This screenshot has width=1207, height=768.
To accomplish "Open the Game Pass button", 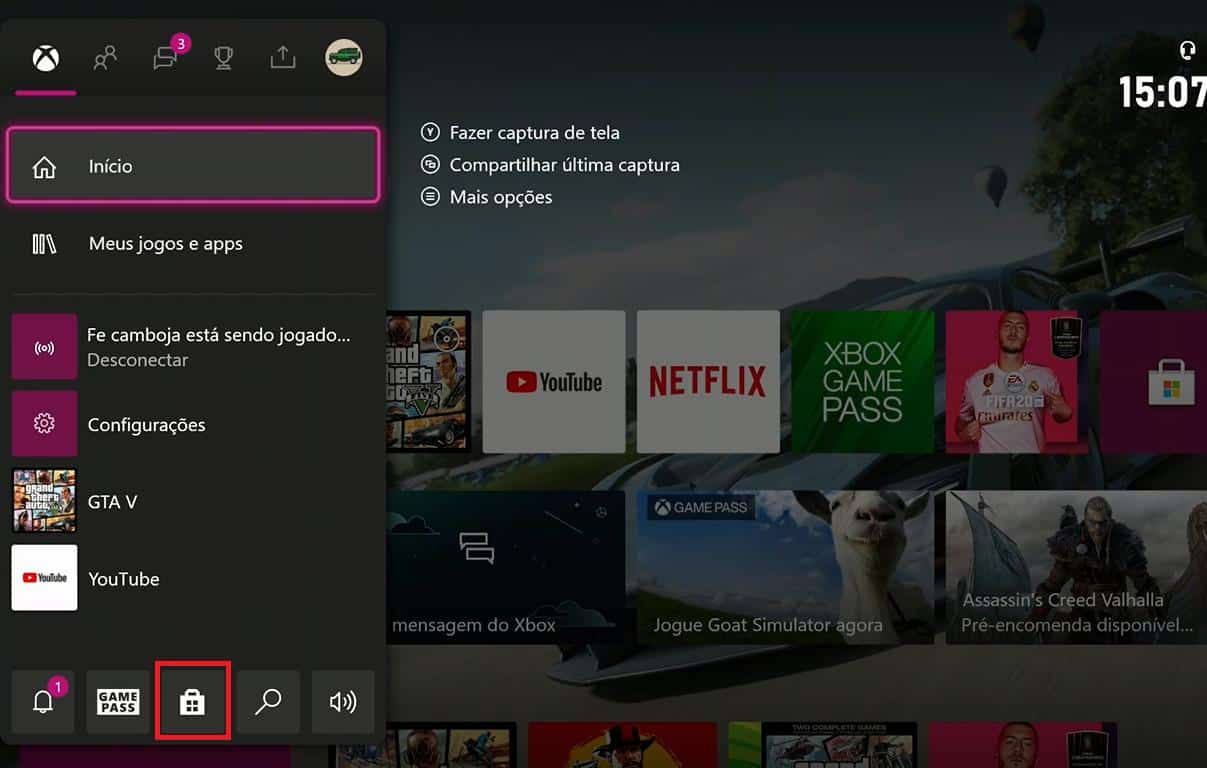I will [x=118, y=702].
